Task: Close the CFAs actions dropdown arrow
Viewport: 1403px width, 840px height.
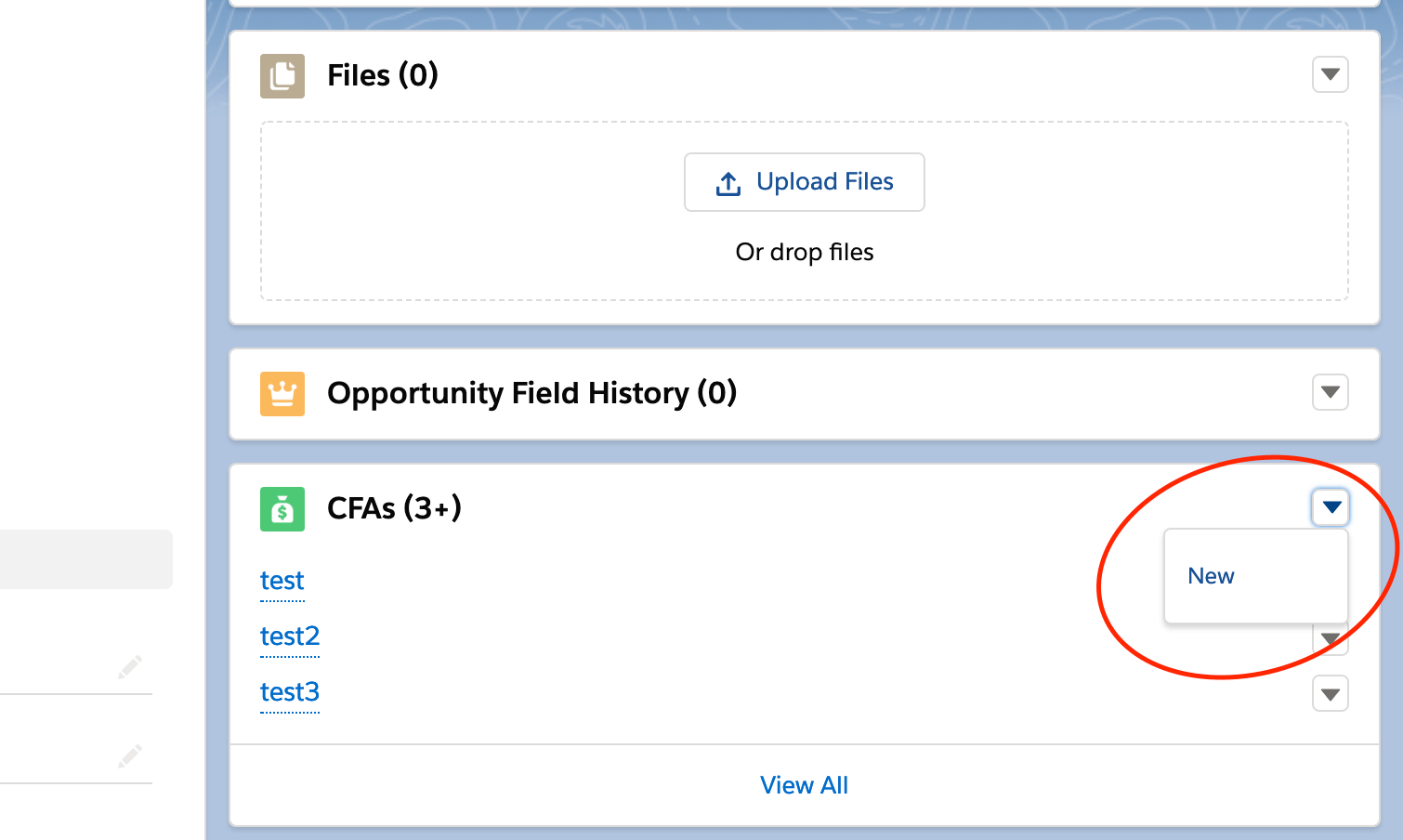Action: click(1331, 507)
